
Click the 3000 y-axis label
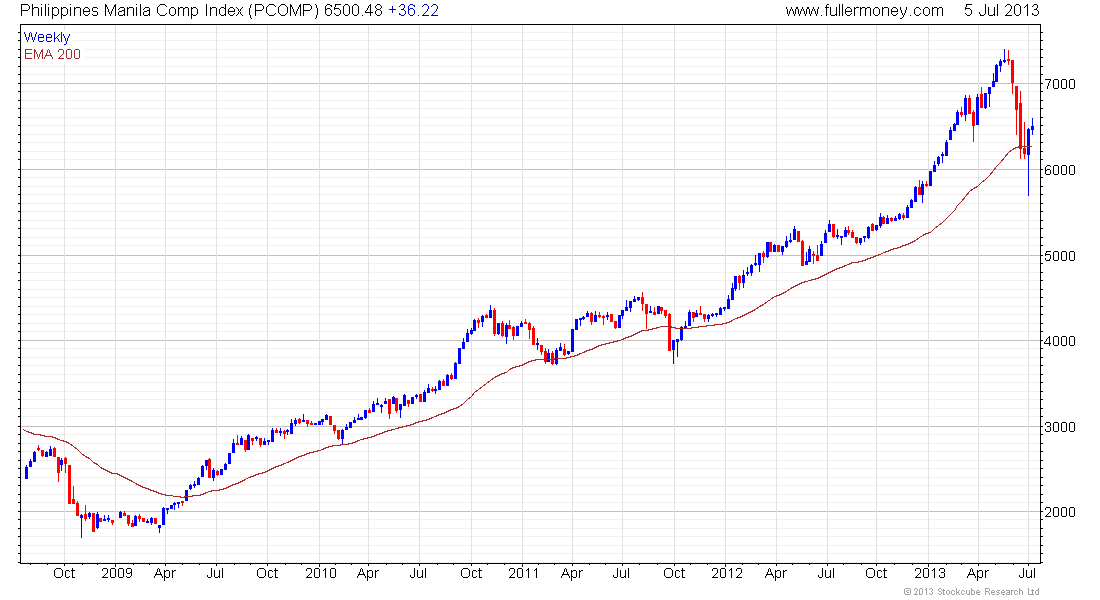coord(1059,427)
